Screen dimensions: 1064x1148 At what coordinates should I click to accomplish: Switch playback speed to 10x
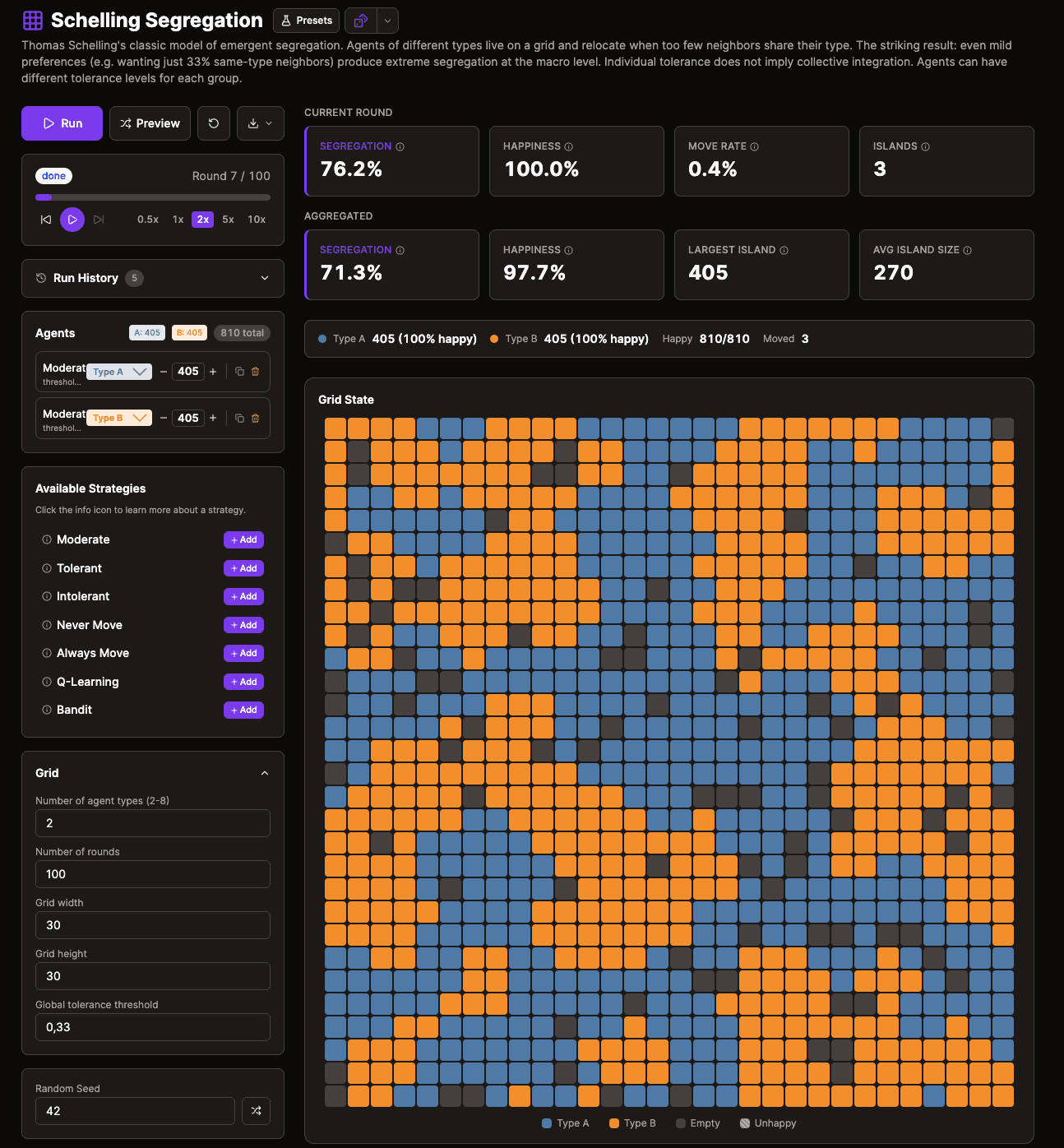[x=256, y=220]
